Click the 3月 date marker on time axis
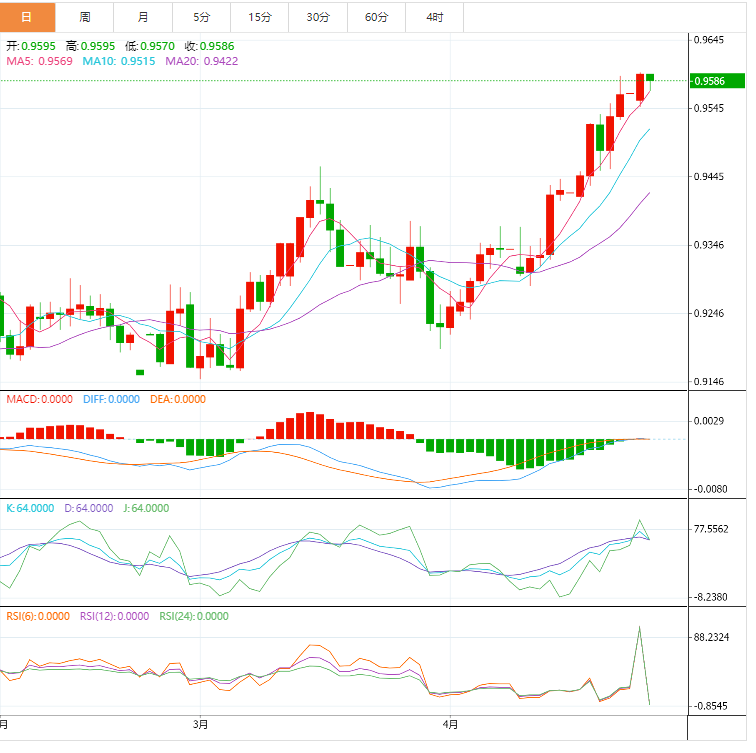Viewport: 756px width, 753px height. coord(201,724)
